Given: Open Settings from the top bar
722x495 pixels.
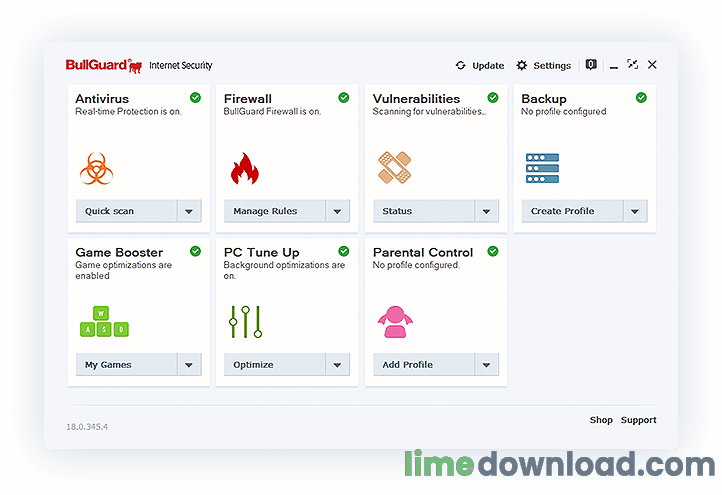Looking at the screenshot, I should pyautogui.click(x=543, y=66).
